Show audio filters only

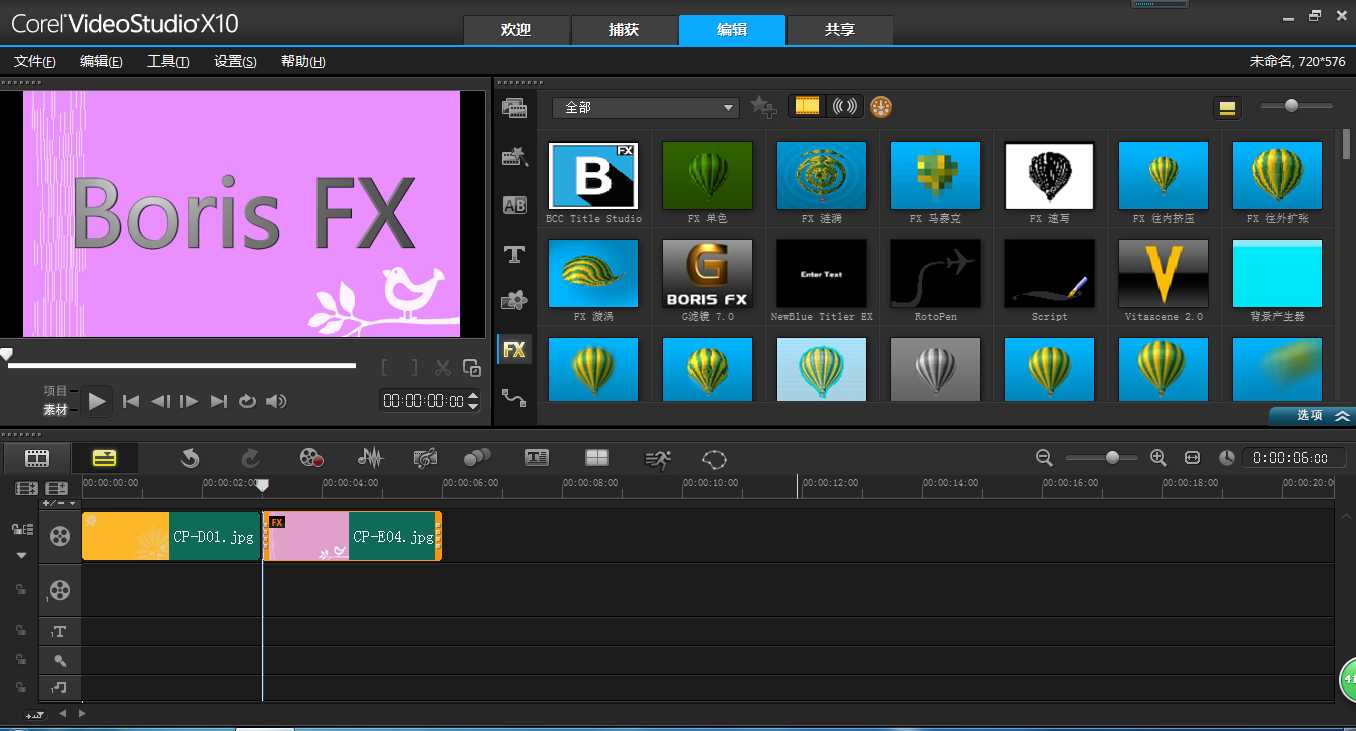pyautogui.click(x=845, y=106)
